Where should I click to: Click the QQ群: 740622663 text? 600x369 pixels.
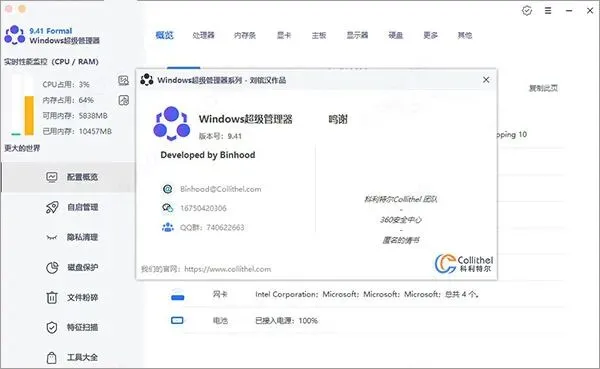[x=212, y=227]
